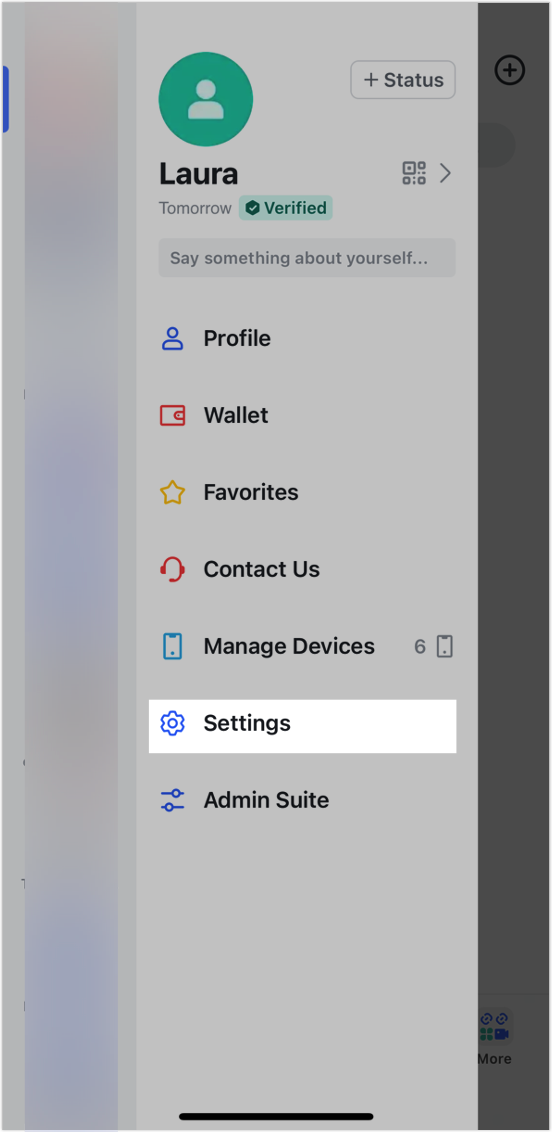The height and width of the screenshot is (1132, 552).
Task: Tap the green profile avatar picture
Action: pyautogui.click(x=206, y=100)
